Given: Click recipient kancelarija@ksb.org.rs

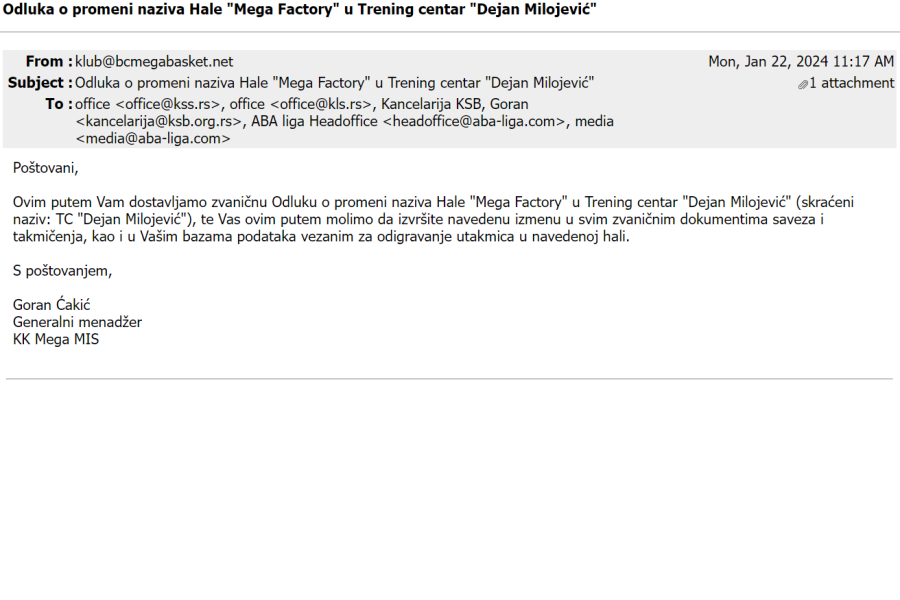Looking at the screenshot, I should tap(159, 122).
